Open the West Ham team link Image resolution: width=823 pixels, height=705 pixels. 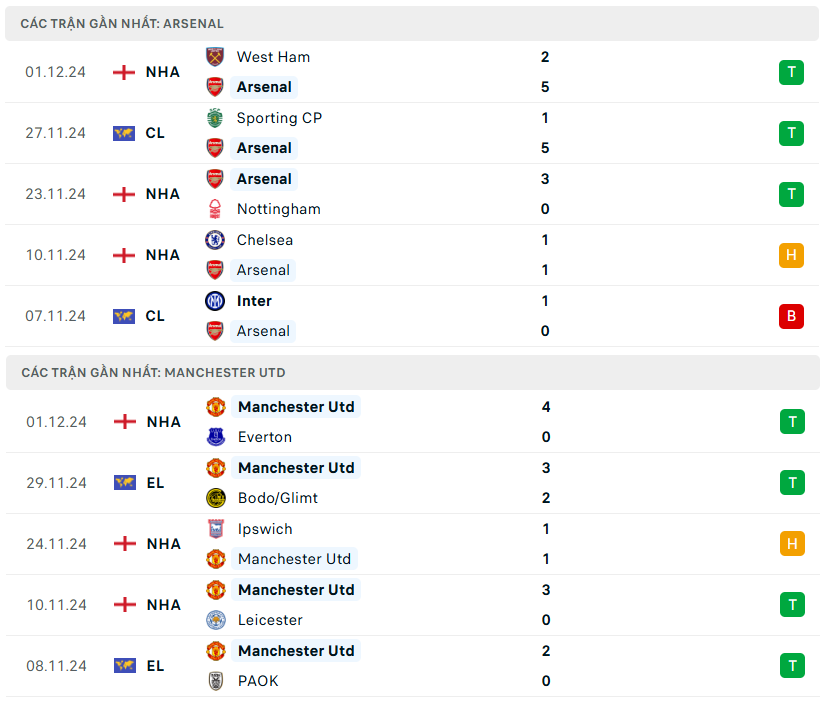click(x=273, y=57)
